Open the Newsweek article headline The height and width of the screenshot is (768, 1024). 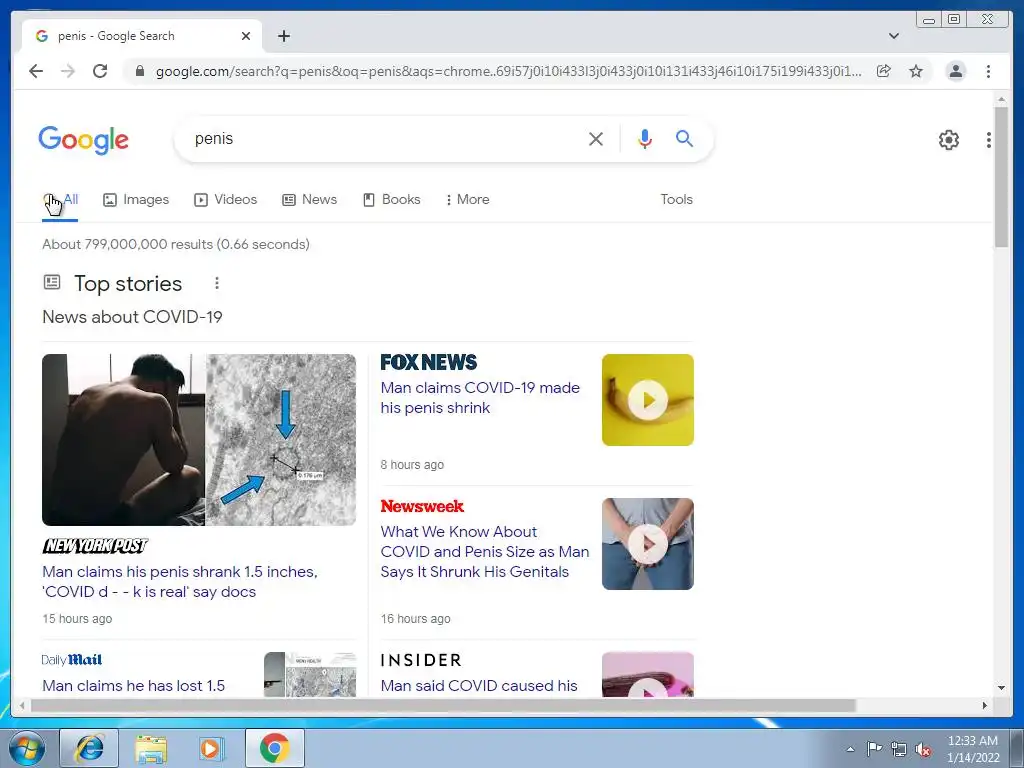coord(485,552)
